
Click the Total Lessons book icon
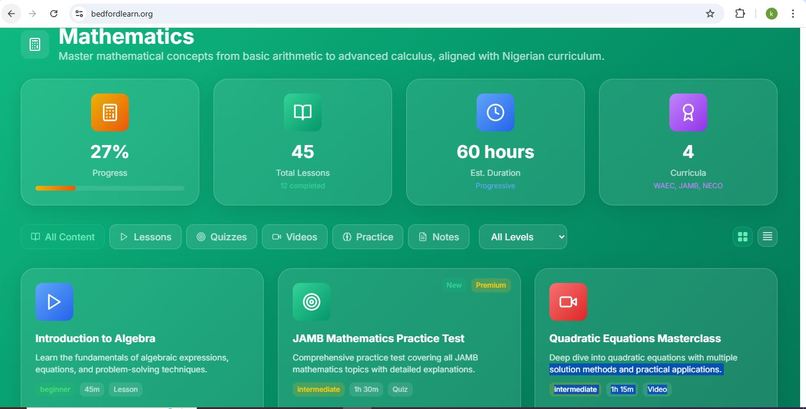tap(302, 113)
